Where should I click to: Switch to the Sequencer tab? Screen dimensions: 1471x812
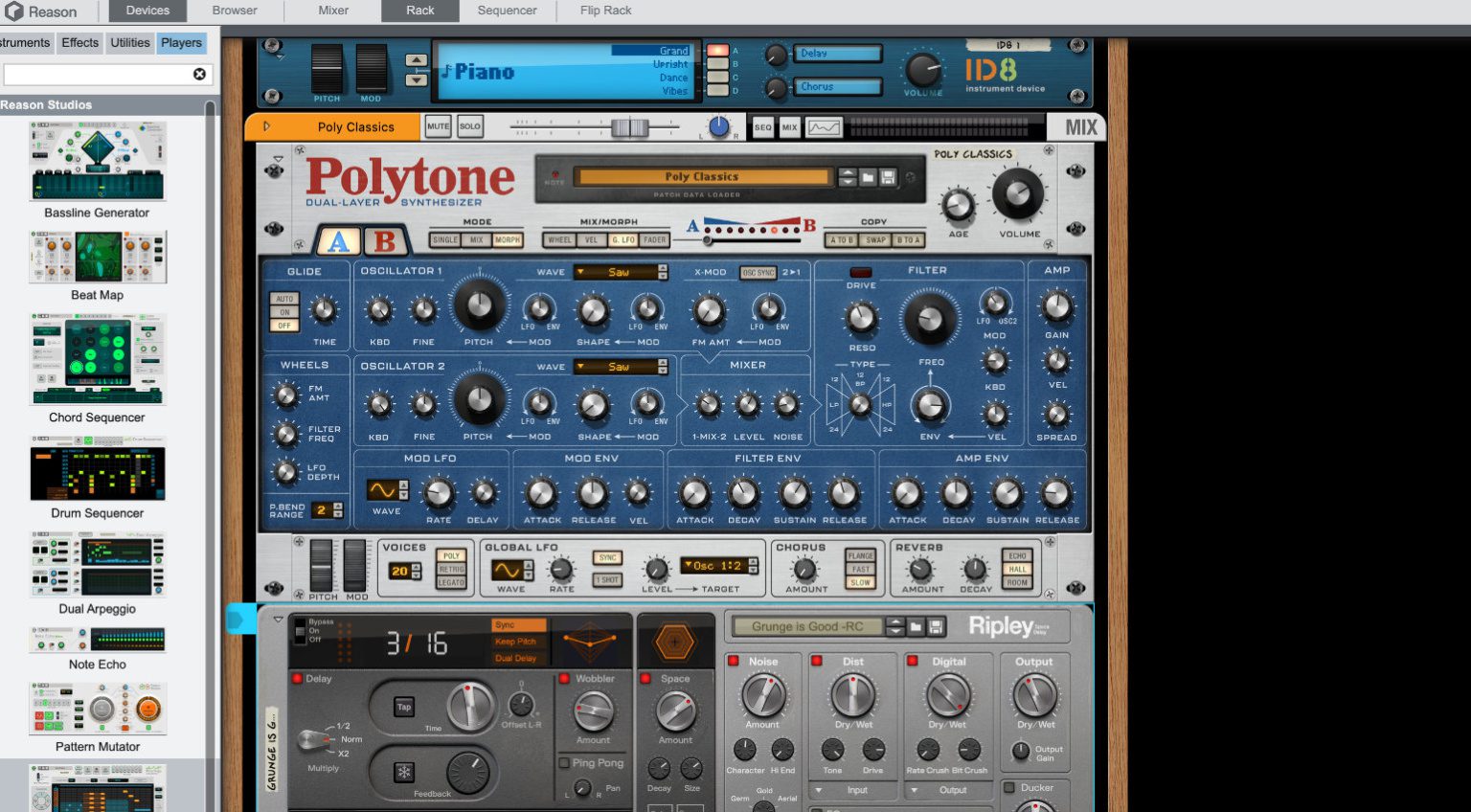coord(506,11)
